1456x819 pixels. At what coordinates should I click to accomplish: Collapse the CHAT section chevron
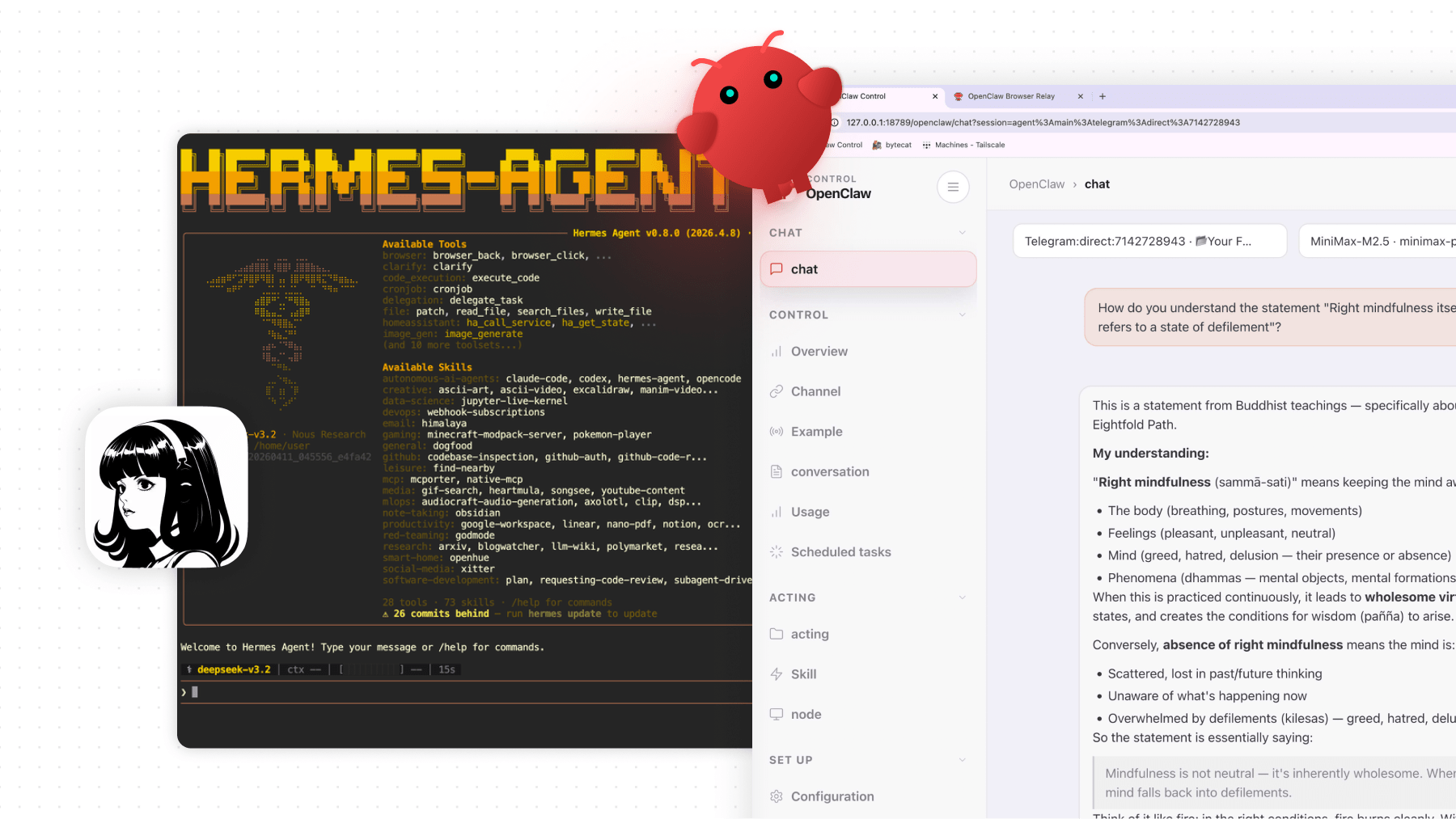pyautogui.click(x=963, y=233)
